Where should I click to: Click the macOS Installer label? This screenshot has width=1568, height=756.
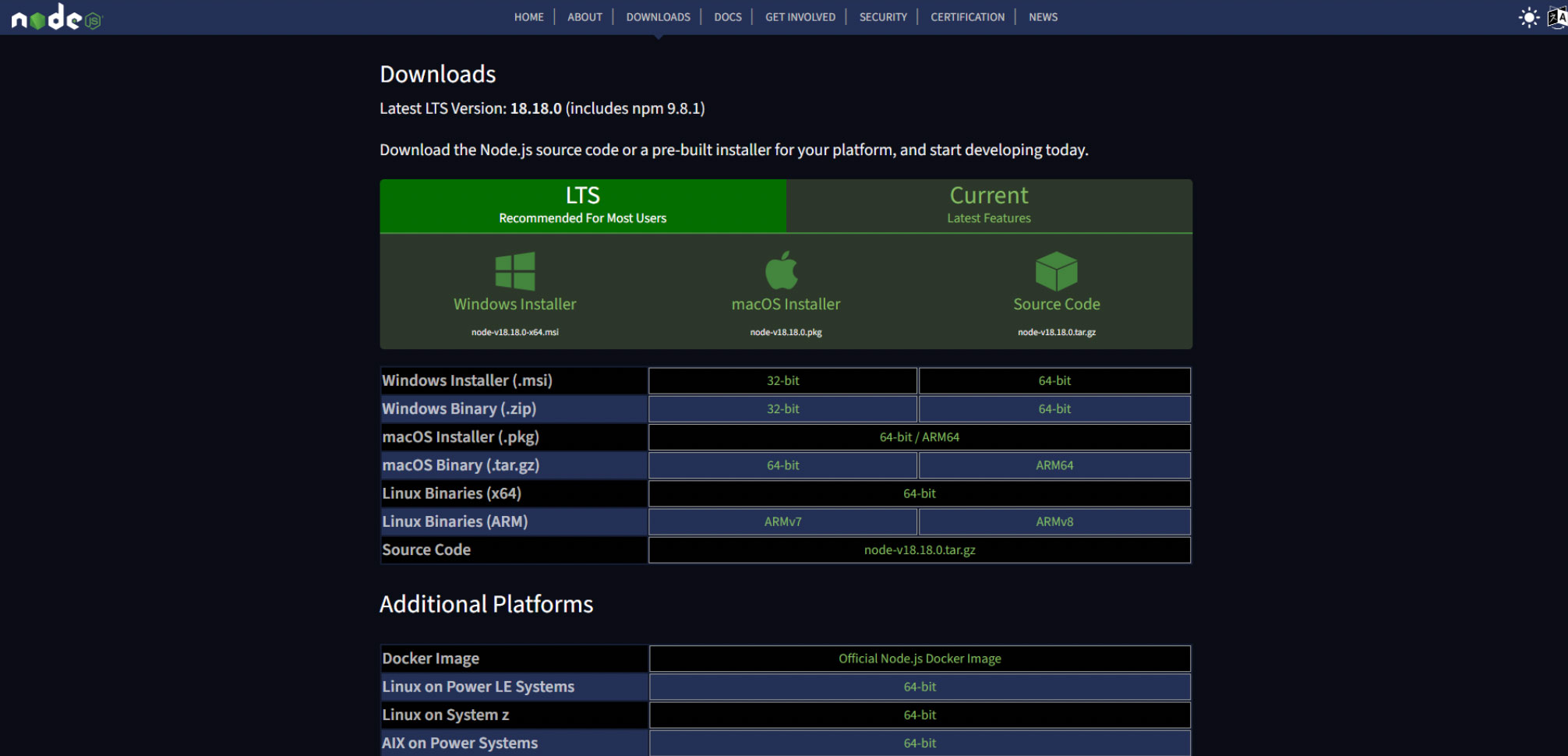tap(786, 304)
